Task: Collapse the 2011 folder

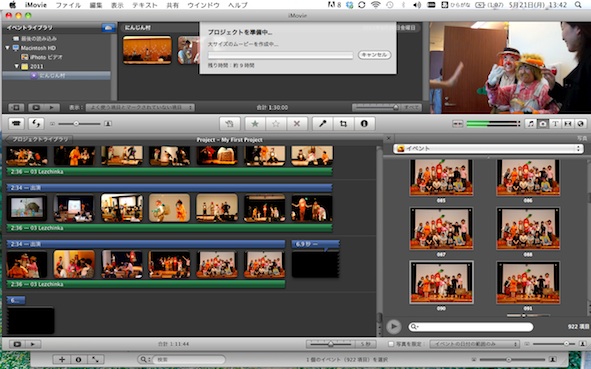Action: [x=16, y=66]
